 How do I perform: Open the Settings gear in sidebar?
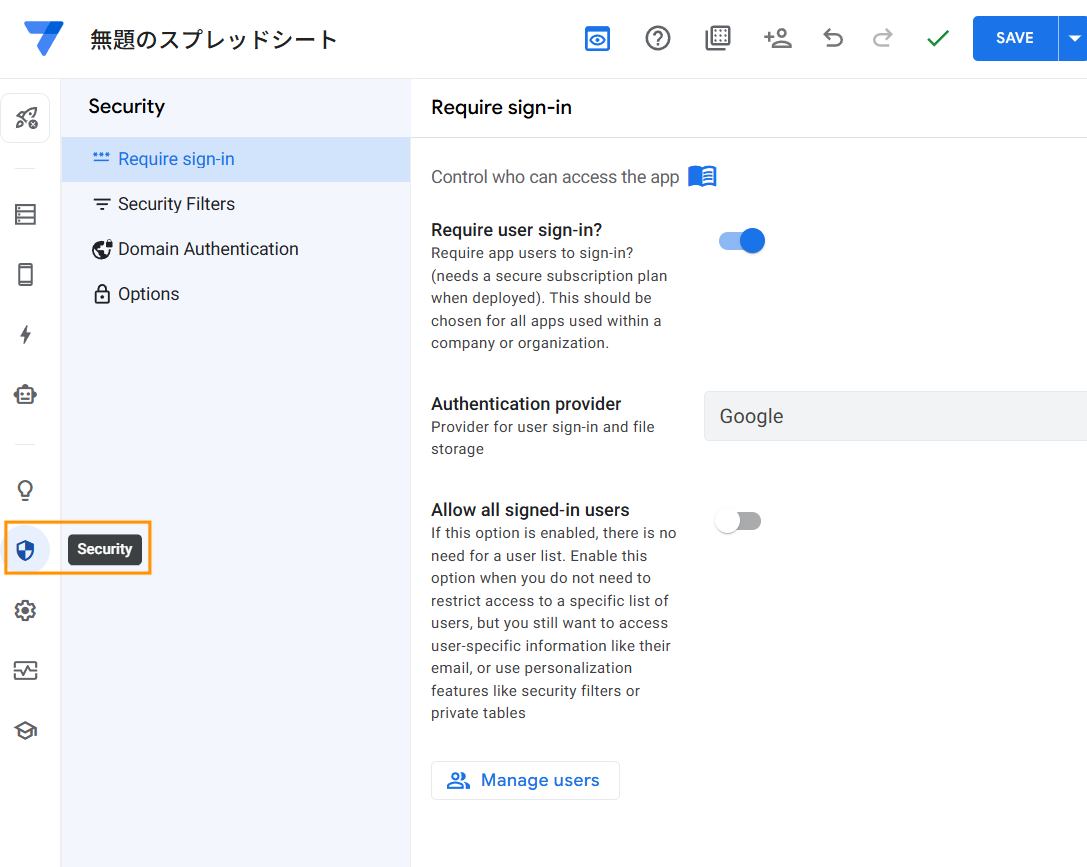point(26,610)
